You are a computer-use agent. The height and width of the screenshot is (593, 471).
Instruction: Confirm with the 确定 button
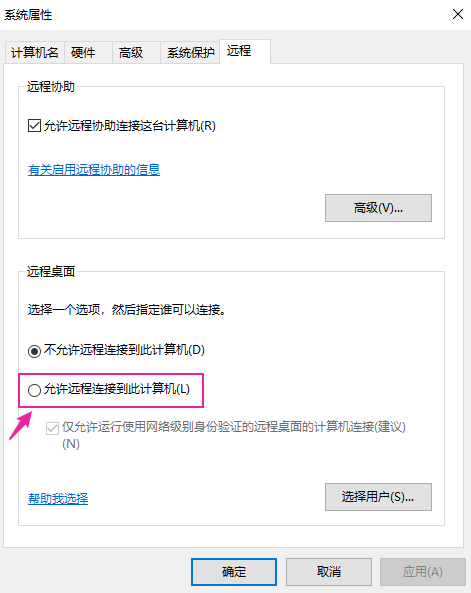(x=234, y=571)
